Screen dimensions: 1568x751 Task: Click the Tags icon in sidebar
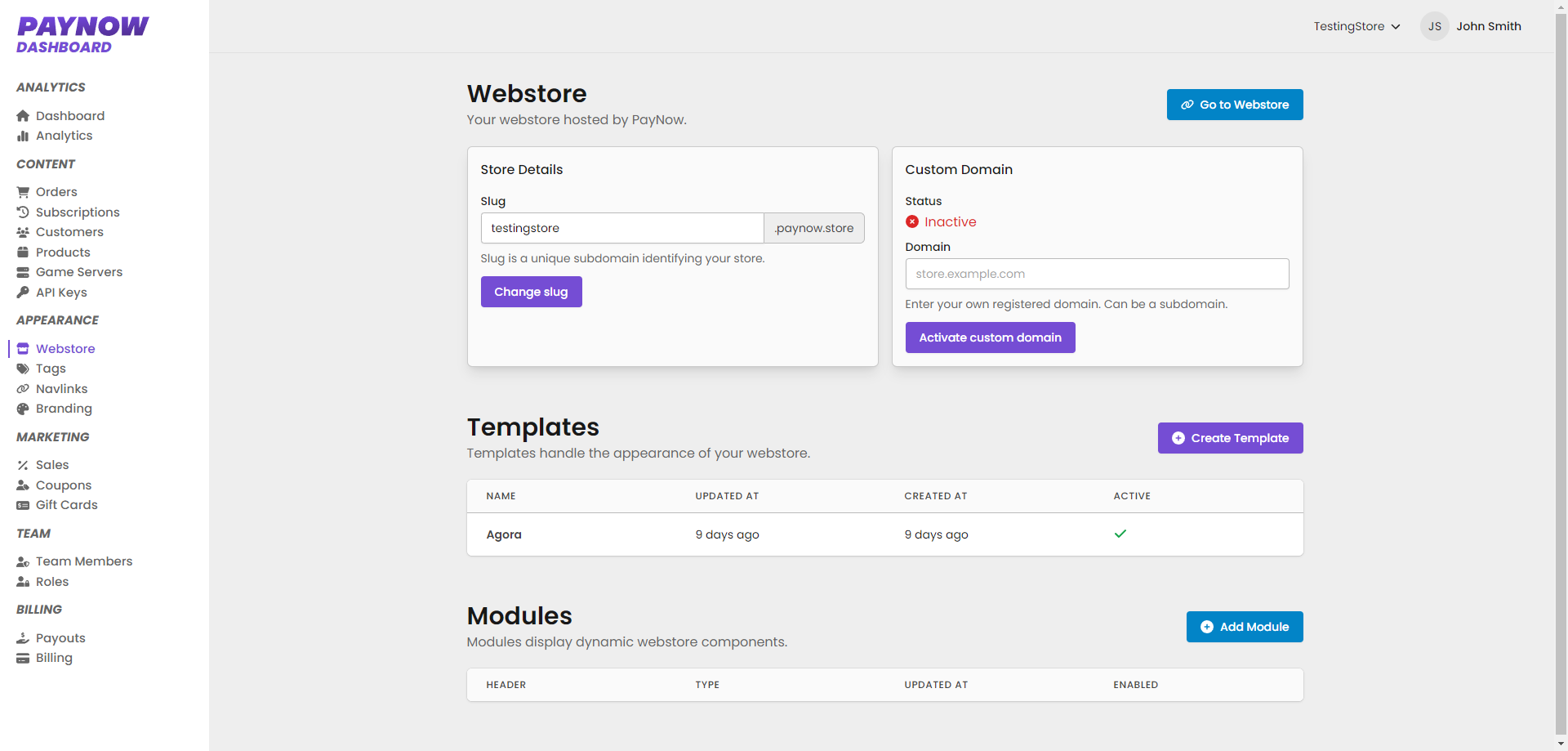[x=23, y=369]
